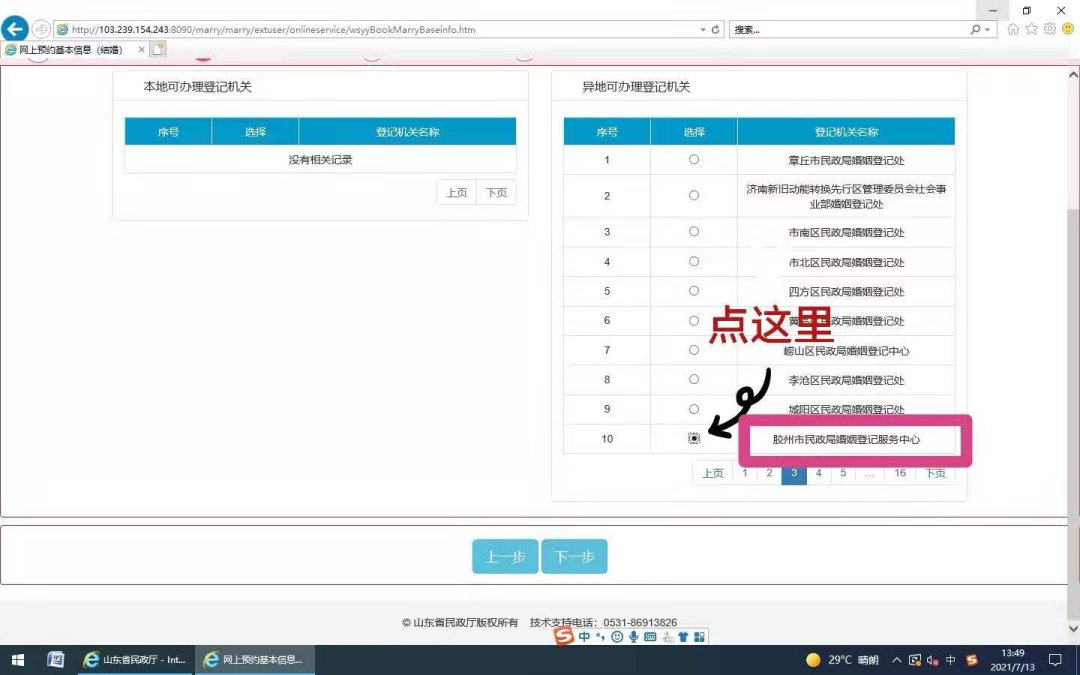The width and height of the screenshot is (1080, 675).
Task: Open the favorites star icon
Action: pyautogui.click(x=1031, y=30)
